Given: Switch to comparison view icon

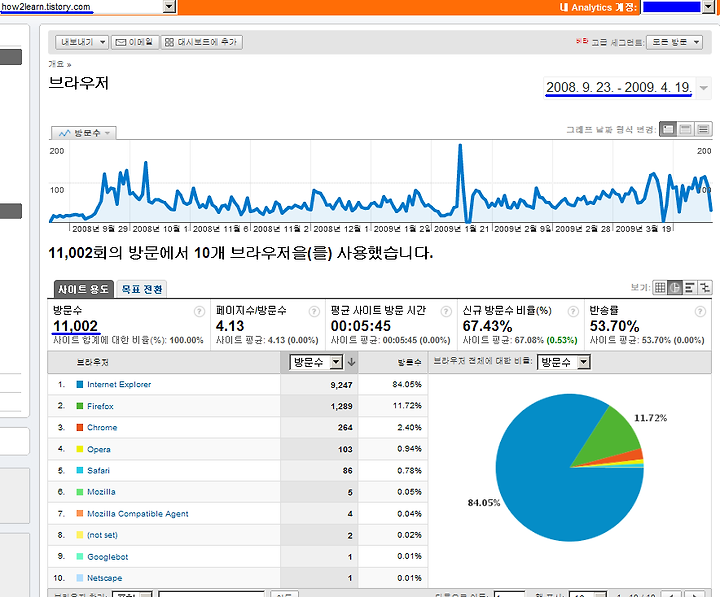Looking at the screenshot, I should (704, 288).
